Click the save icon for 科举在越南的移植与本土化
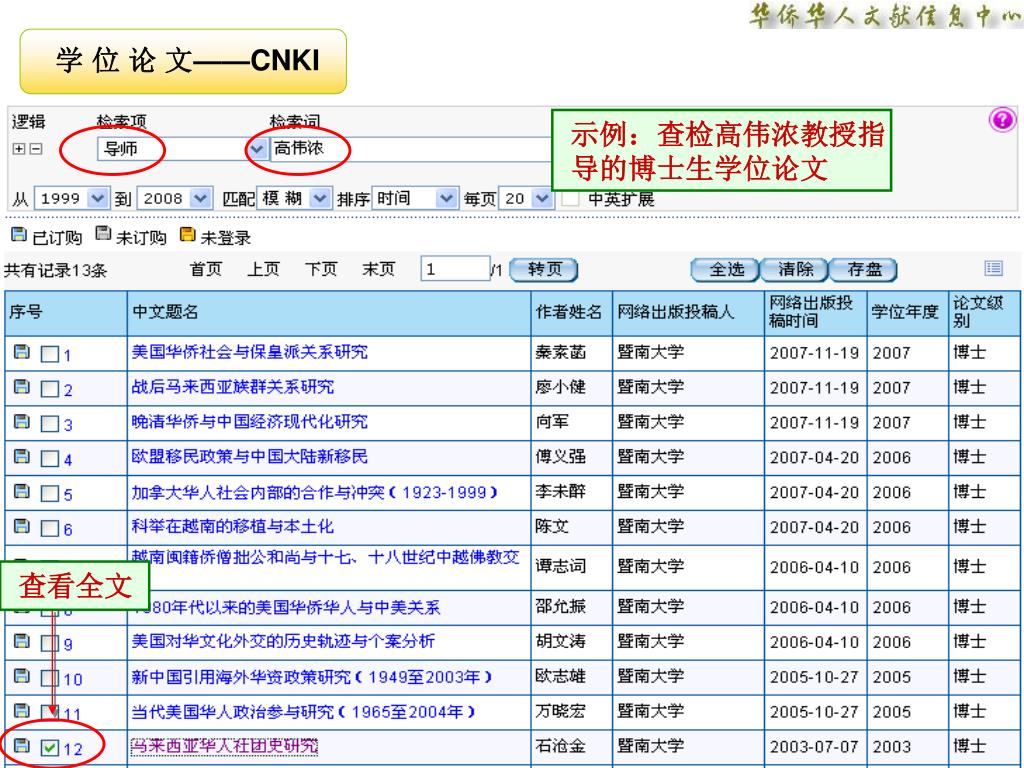This screenshot has width=1024, height=768. click(x=22, y=526)
